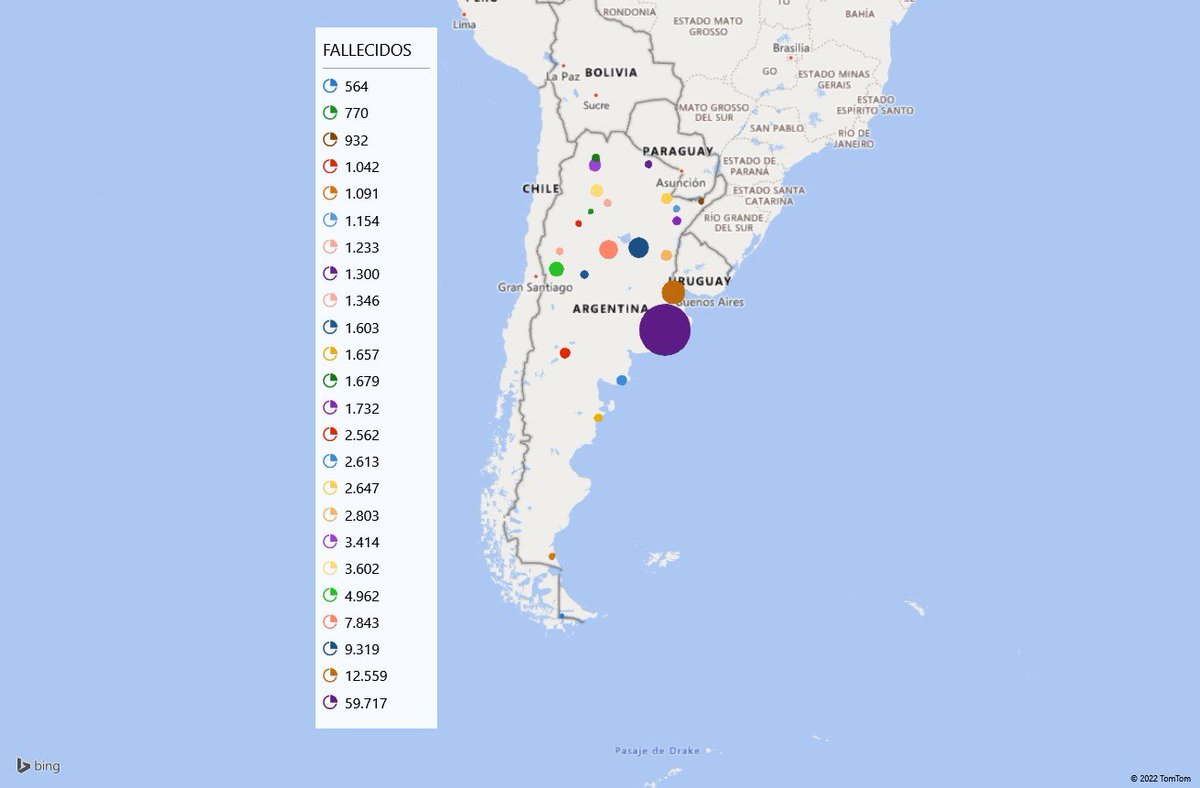
Task: Click the Brasilia city label
Action: 791,47
